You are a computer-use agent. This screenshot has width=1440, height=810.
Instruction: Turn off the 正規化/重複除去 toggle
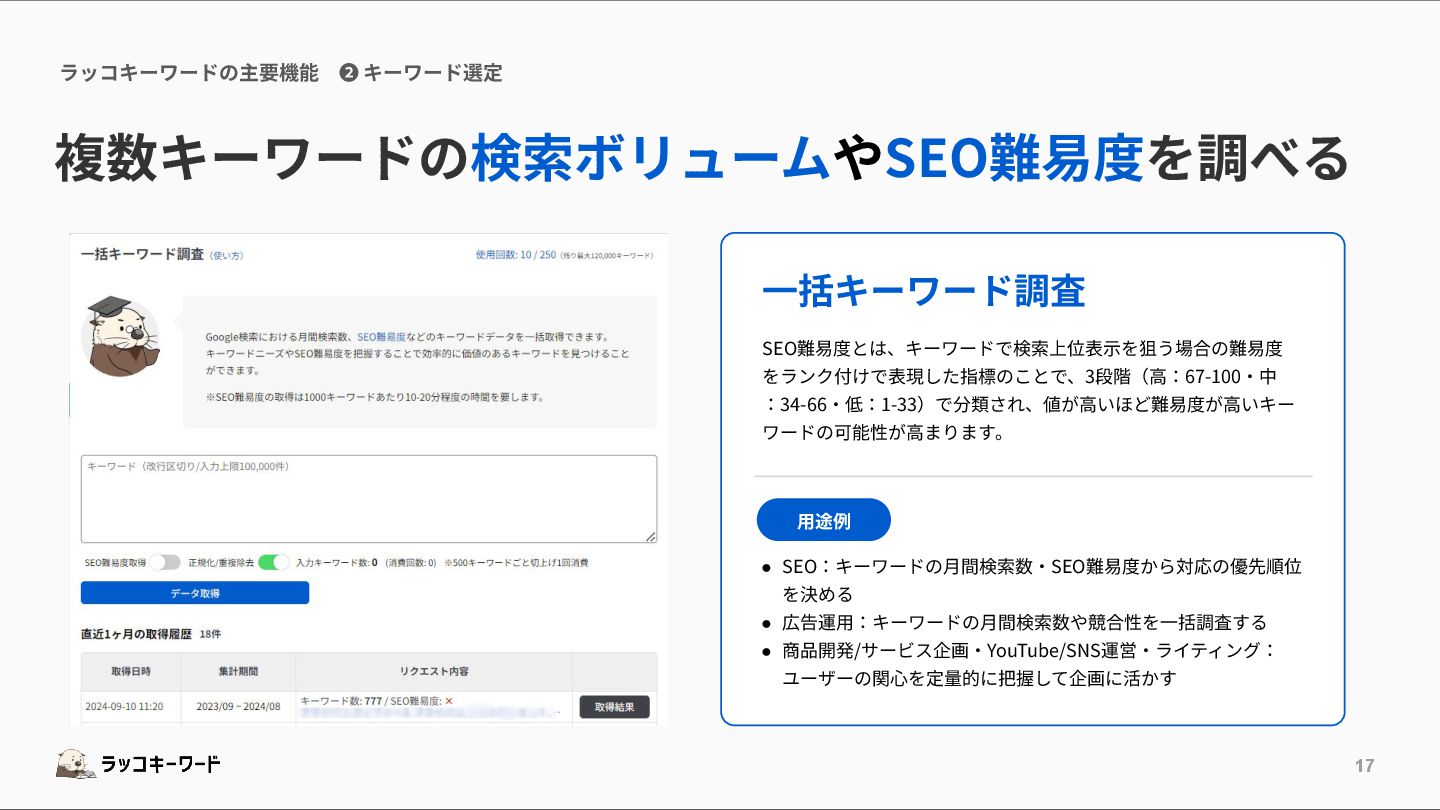pos(273,563)
